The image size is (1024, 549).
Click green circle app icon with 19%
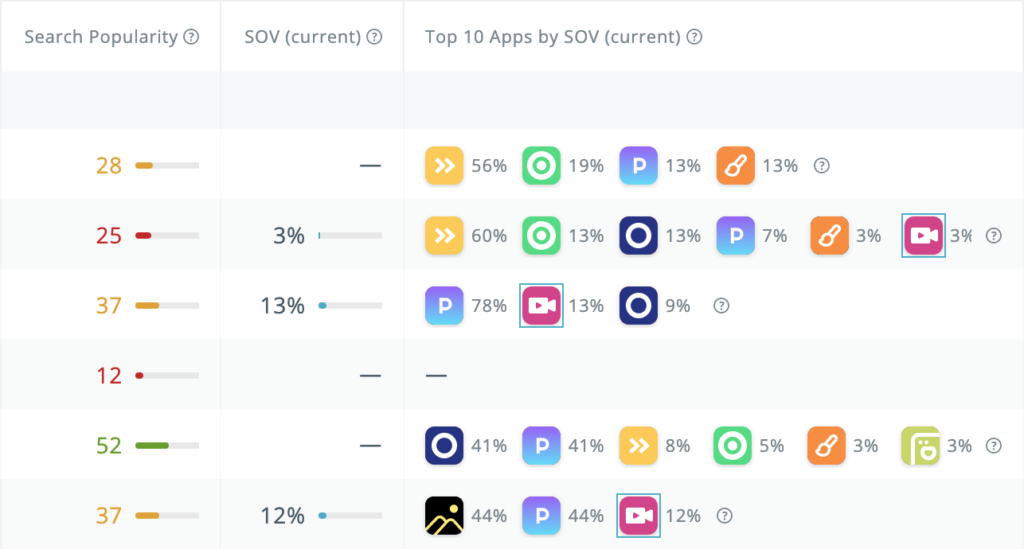pyautogui.click(x=541, y=166)
